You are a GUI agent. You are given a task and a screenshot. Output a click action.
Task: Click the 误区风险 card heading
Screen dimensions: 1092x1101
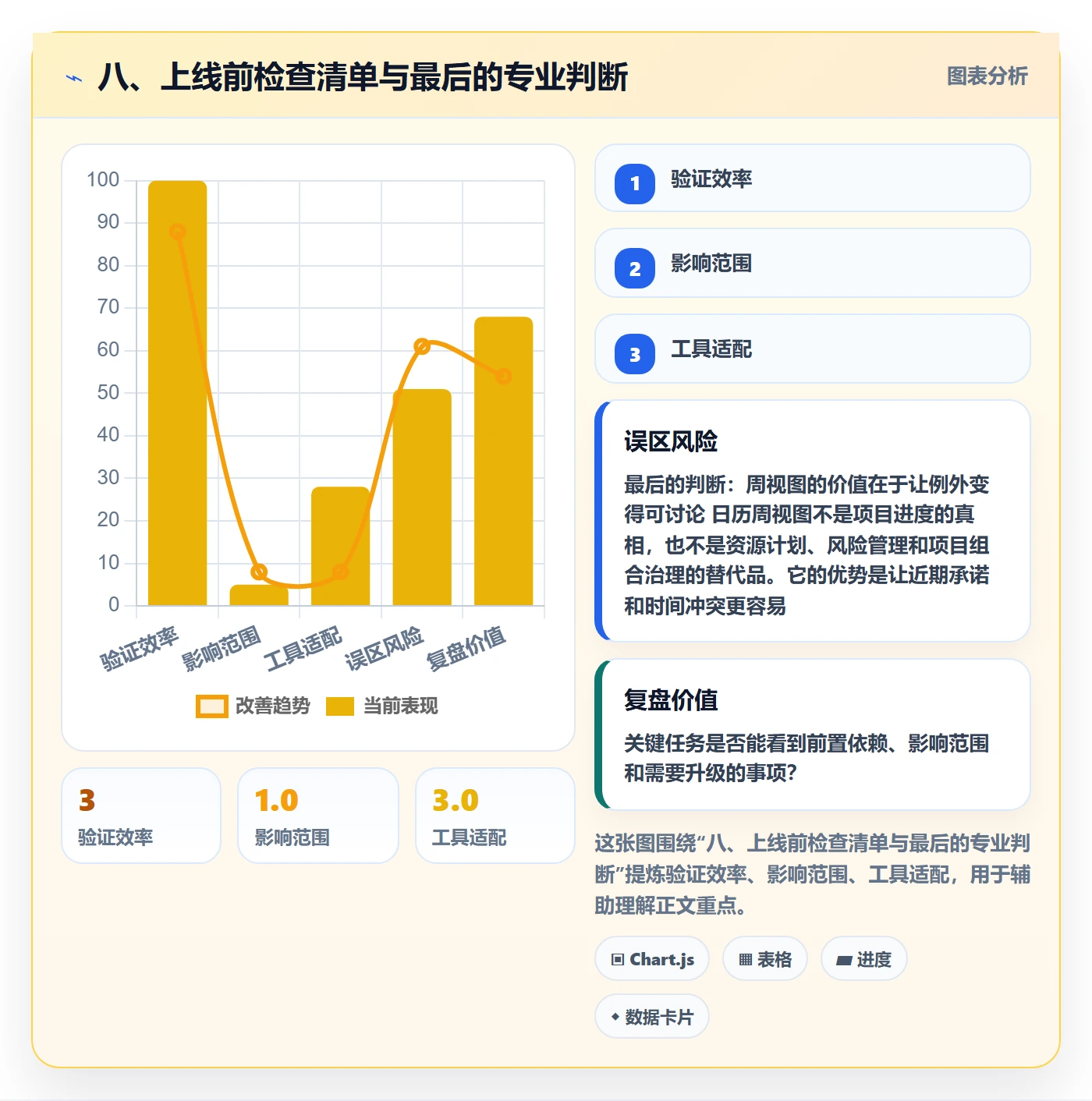click(671, 441)
